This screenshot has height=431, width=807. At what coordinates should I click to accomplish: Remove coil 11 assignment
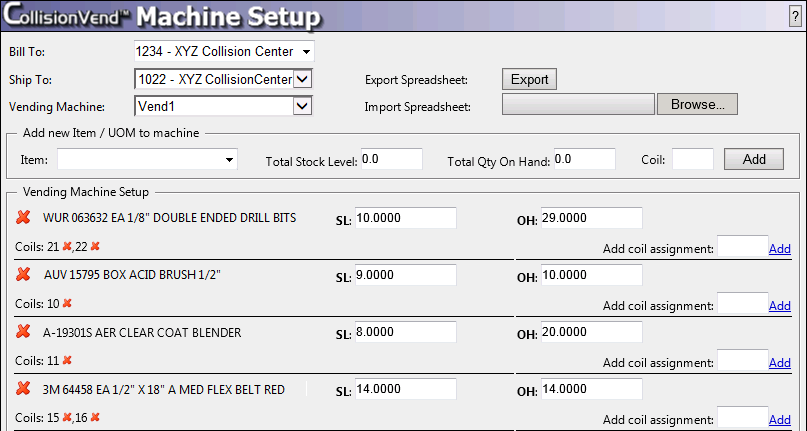coord(67,360)
